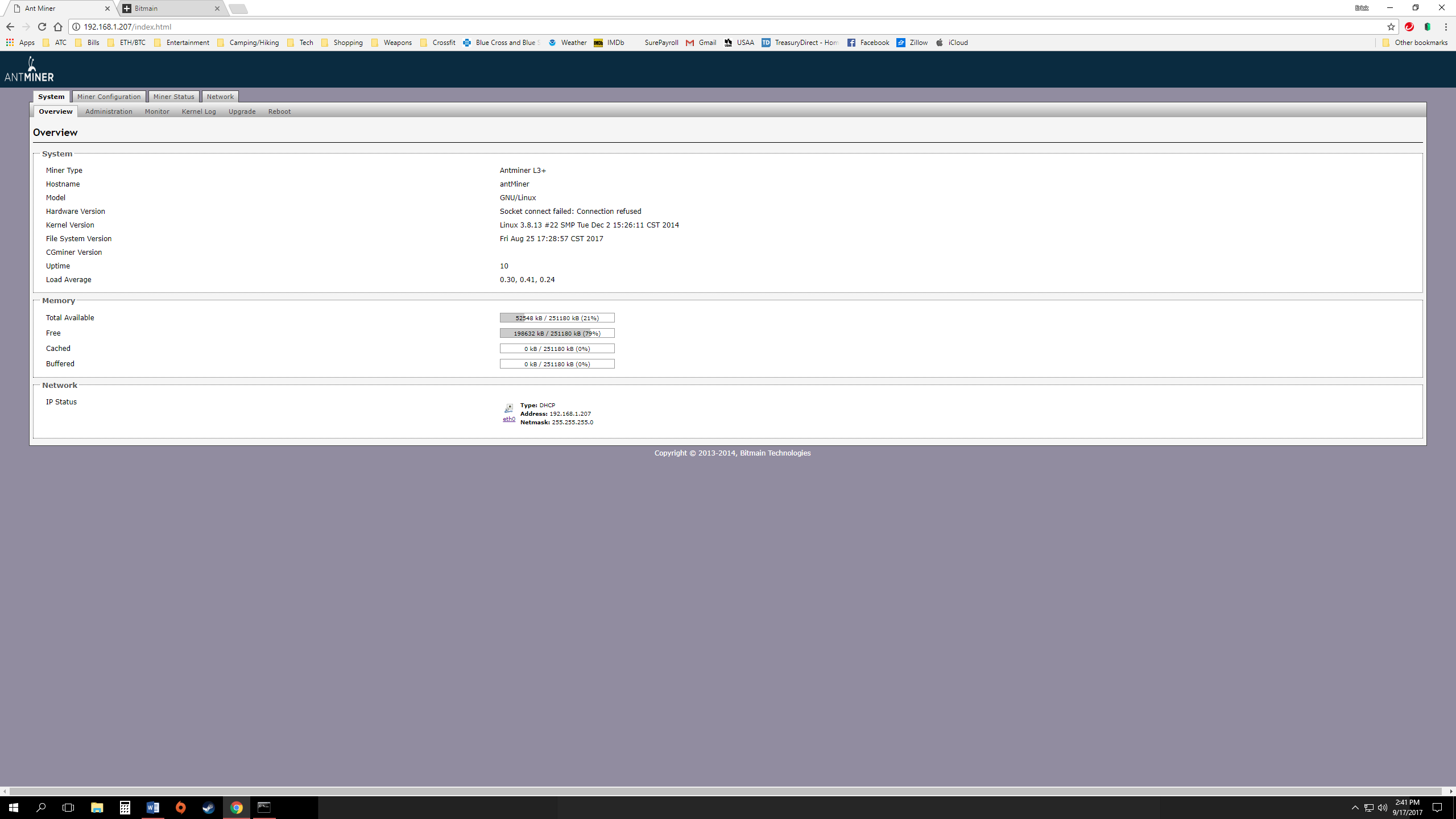Click the Cached memory progress bar
The image size is (1456, 819).
[557, 349]
